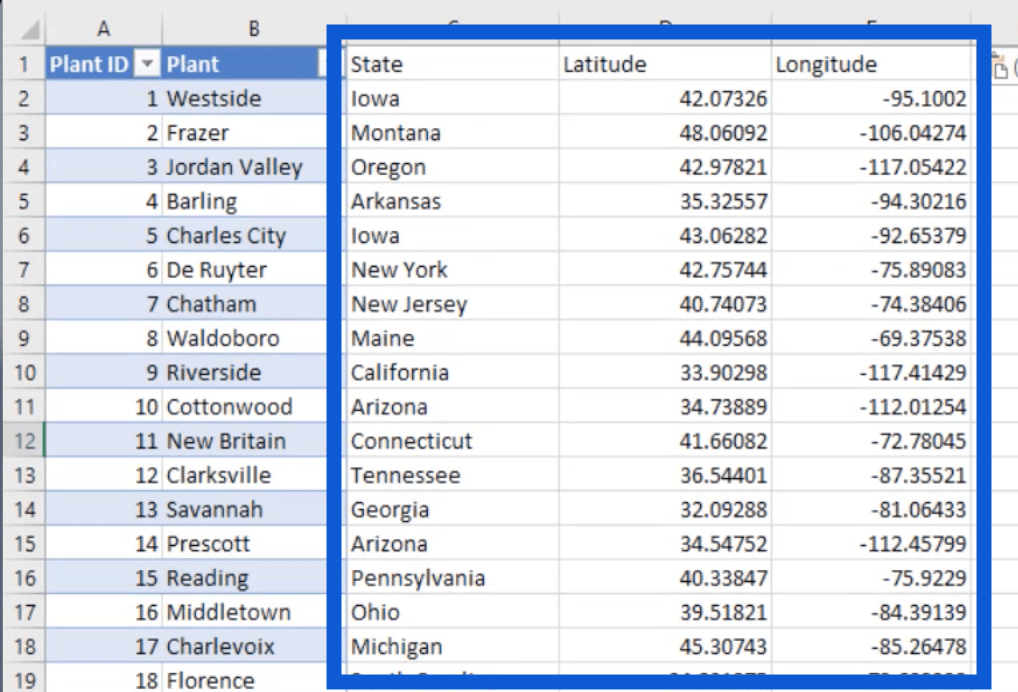The width and height of the screenshot is (1018, 692).
Task: Select the Savannah plant cell
Action: click(245, 509)
